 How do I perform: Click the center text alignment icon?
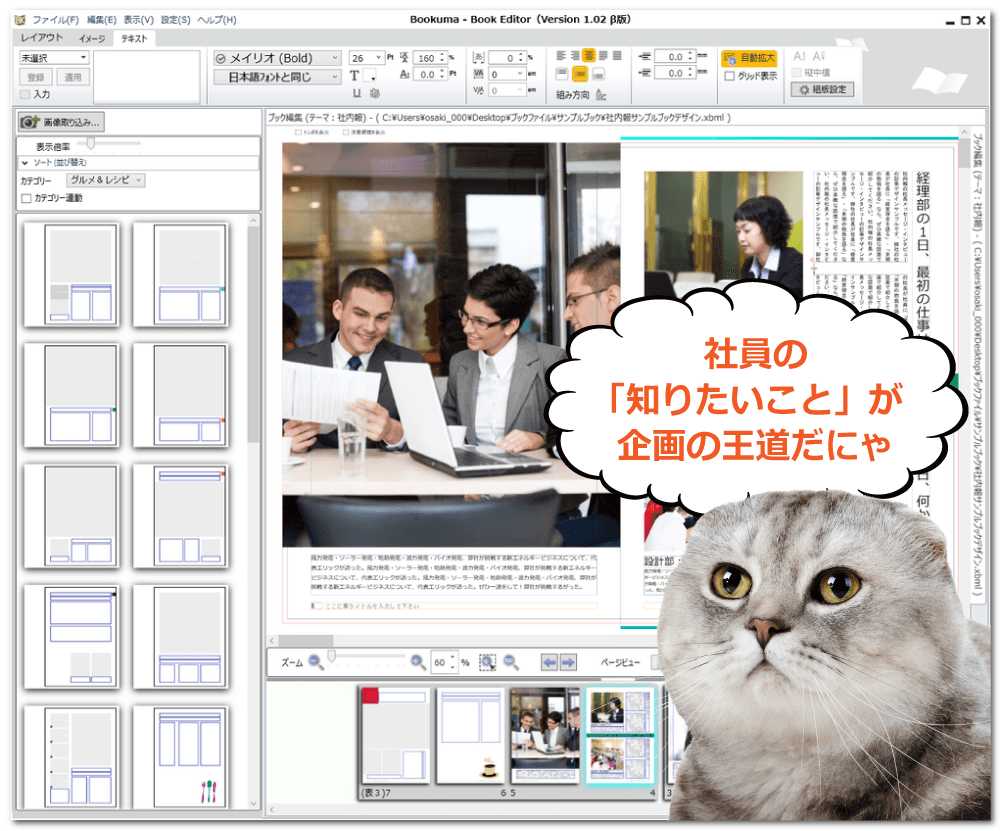point(590,55)
